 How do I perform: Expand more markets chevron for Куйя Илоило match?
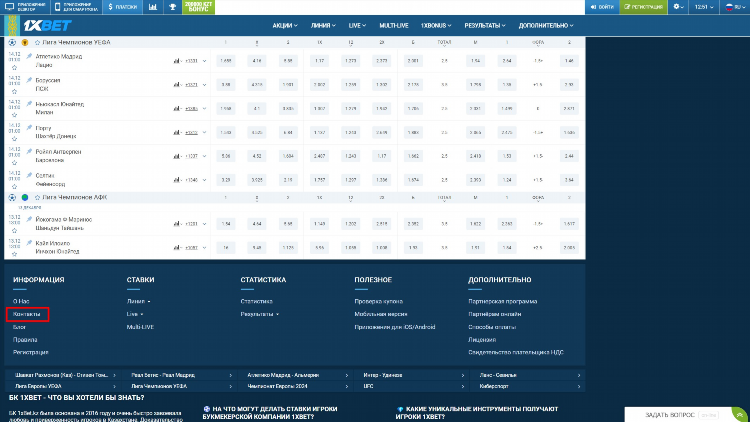tap(205, 248)
